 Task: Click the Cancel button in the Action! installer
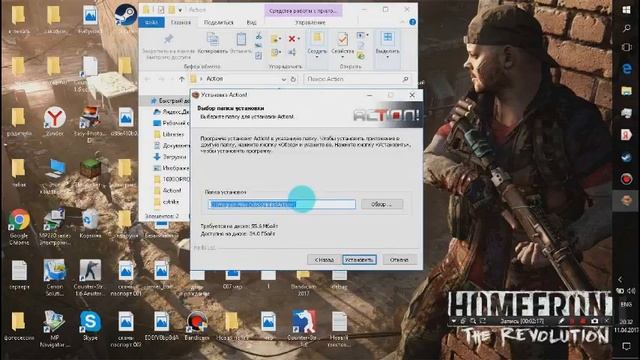point(399,260)
